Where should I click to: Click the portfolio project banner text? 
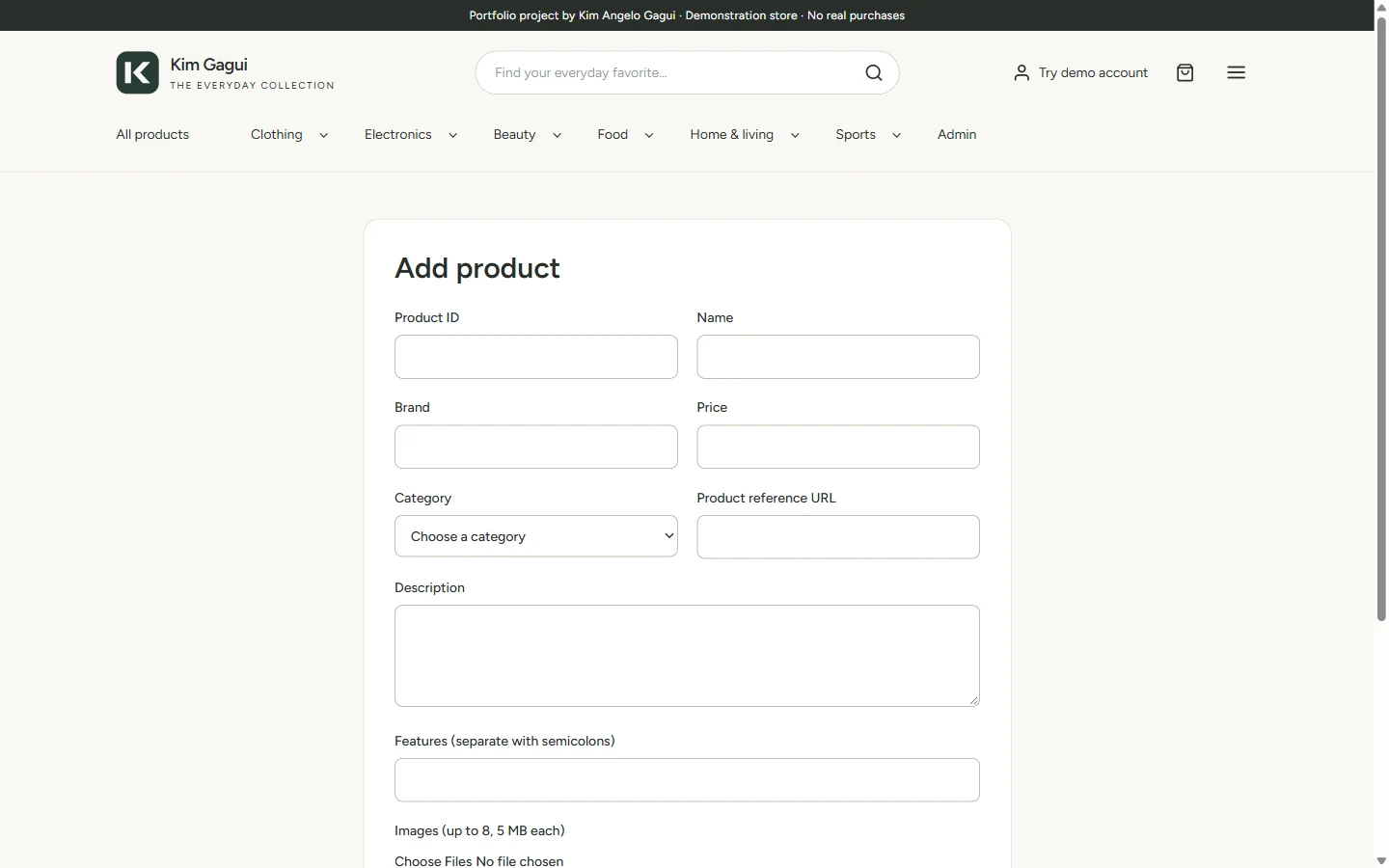pyautogui.click(x=687, y=15)
